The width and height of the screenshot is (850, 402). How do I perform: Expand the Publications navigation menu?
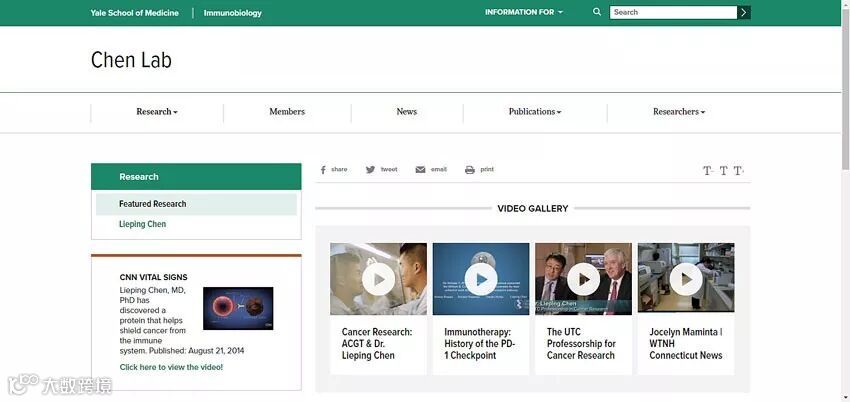coord(535,112)
